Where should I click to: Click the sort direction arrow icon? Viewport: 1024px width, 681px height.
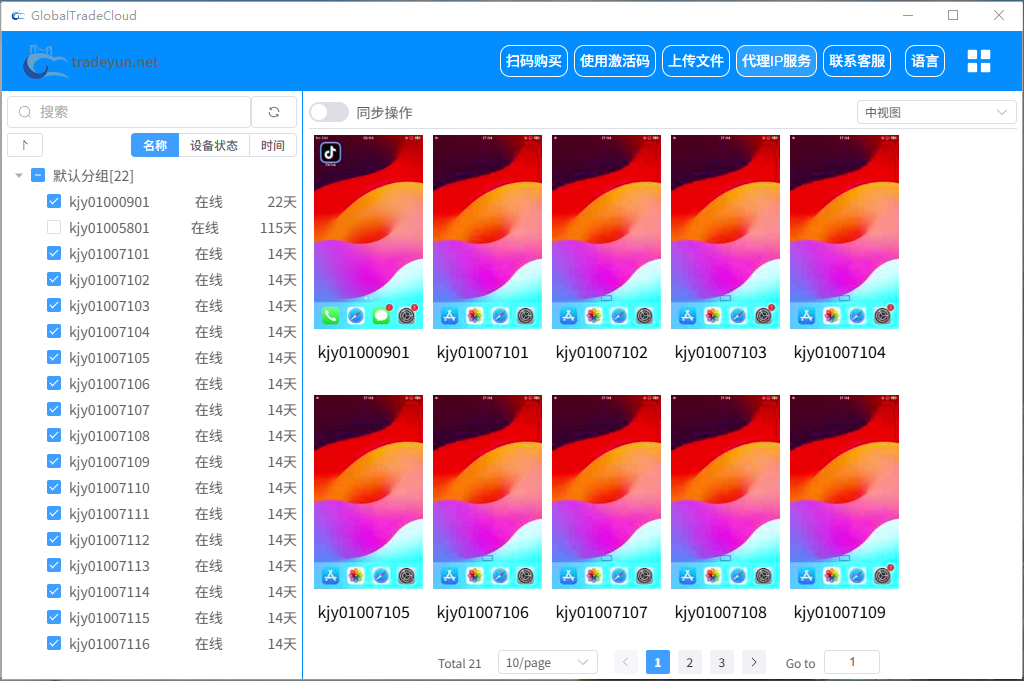click(x=24, y=144)
